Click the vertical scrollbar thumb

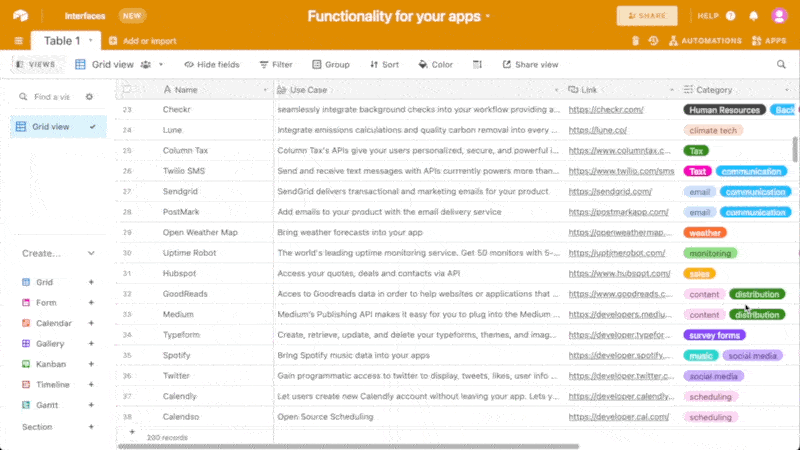tap(795, 149)
